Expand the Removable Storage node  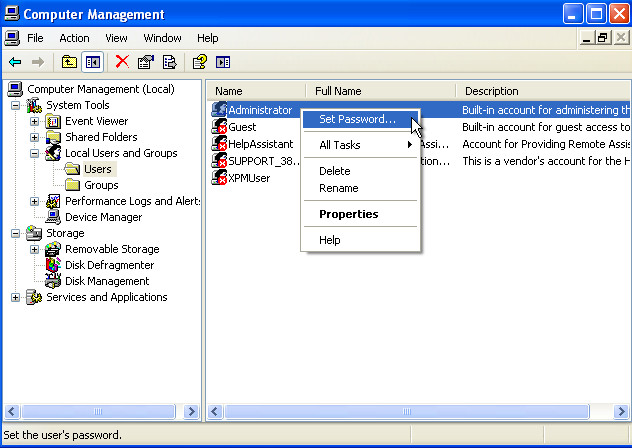(34, 249)
